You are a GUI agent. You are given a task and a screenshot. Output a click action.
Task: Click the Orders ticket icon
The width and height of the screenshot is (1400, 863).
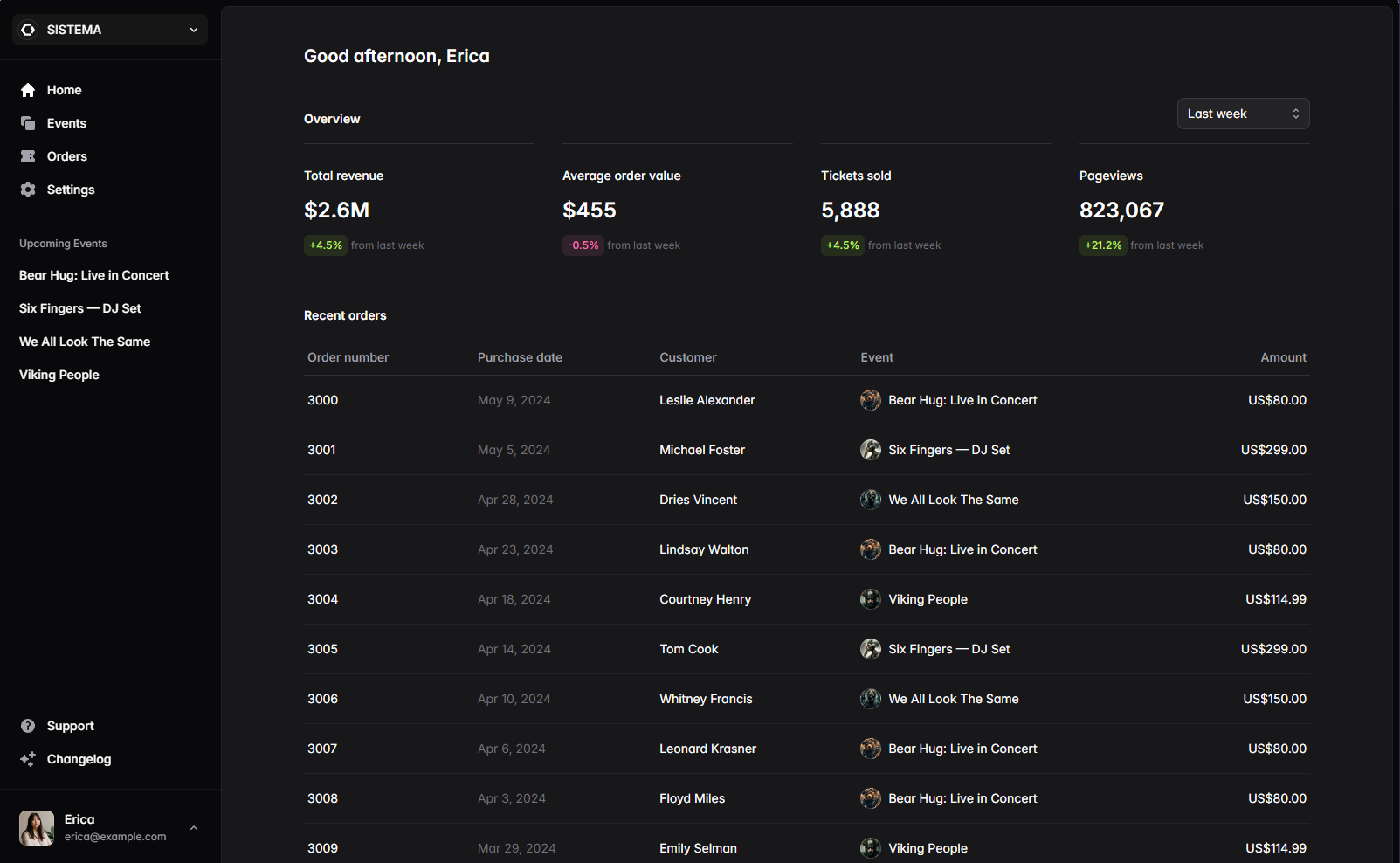click(x=28, y=156)
